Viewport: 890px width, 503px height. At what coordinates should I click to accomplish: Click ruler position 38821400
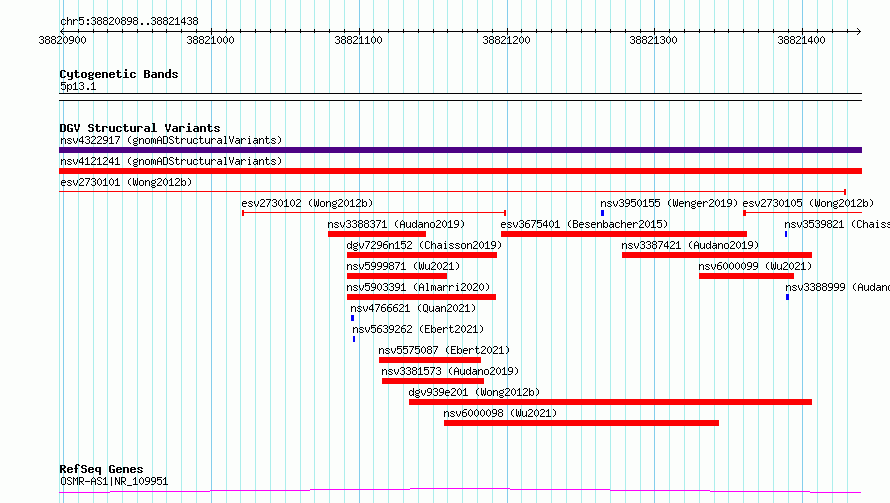801,40
